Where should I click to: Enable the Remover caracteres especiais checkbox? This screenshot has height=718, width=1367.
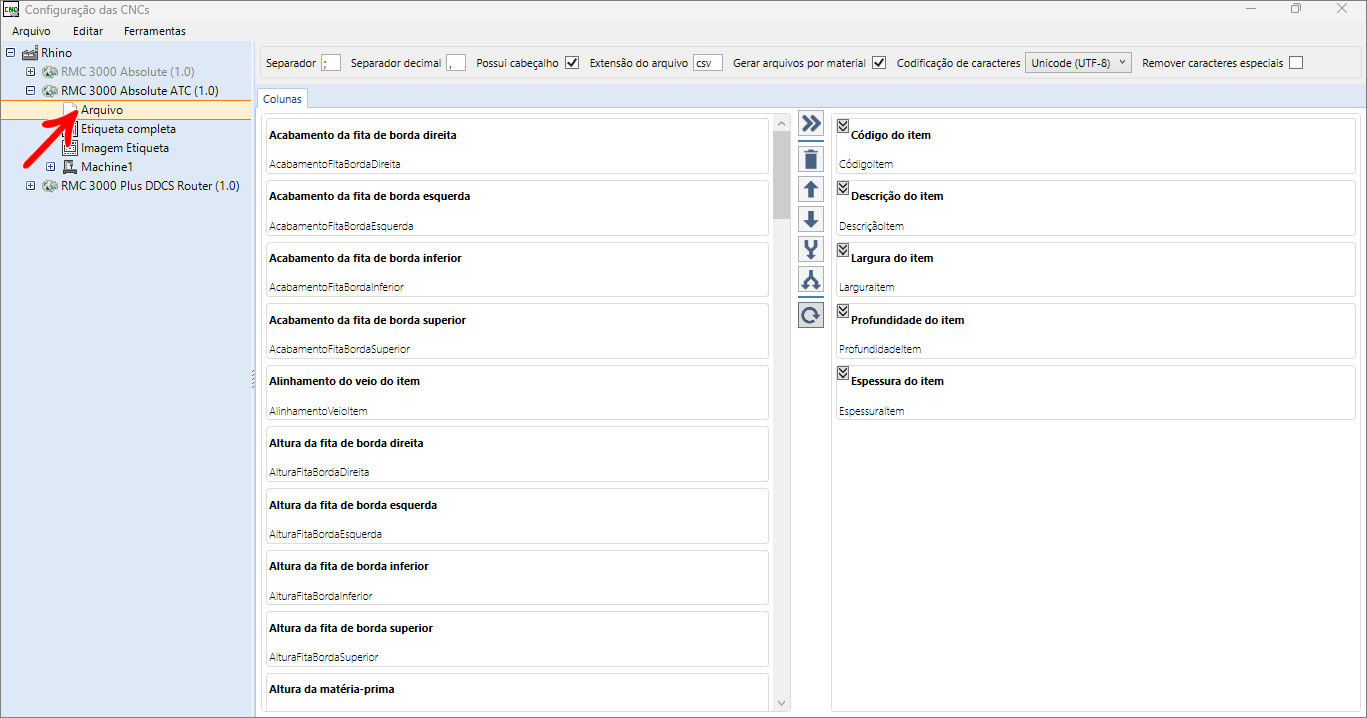point(1296,63)
